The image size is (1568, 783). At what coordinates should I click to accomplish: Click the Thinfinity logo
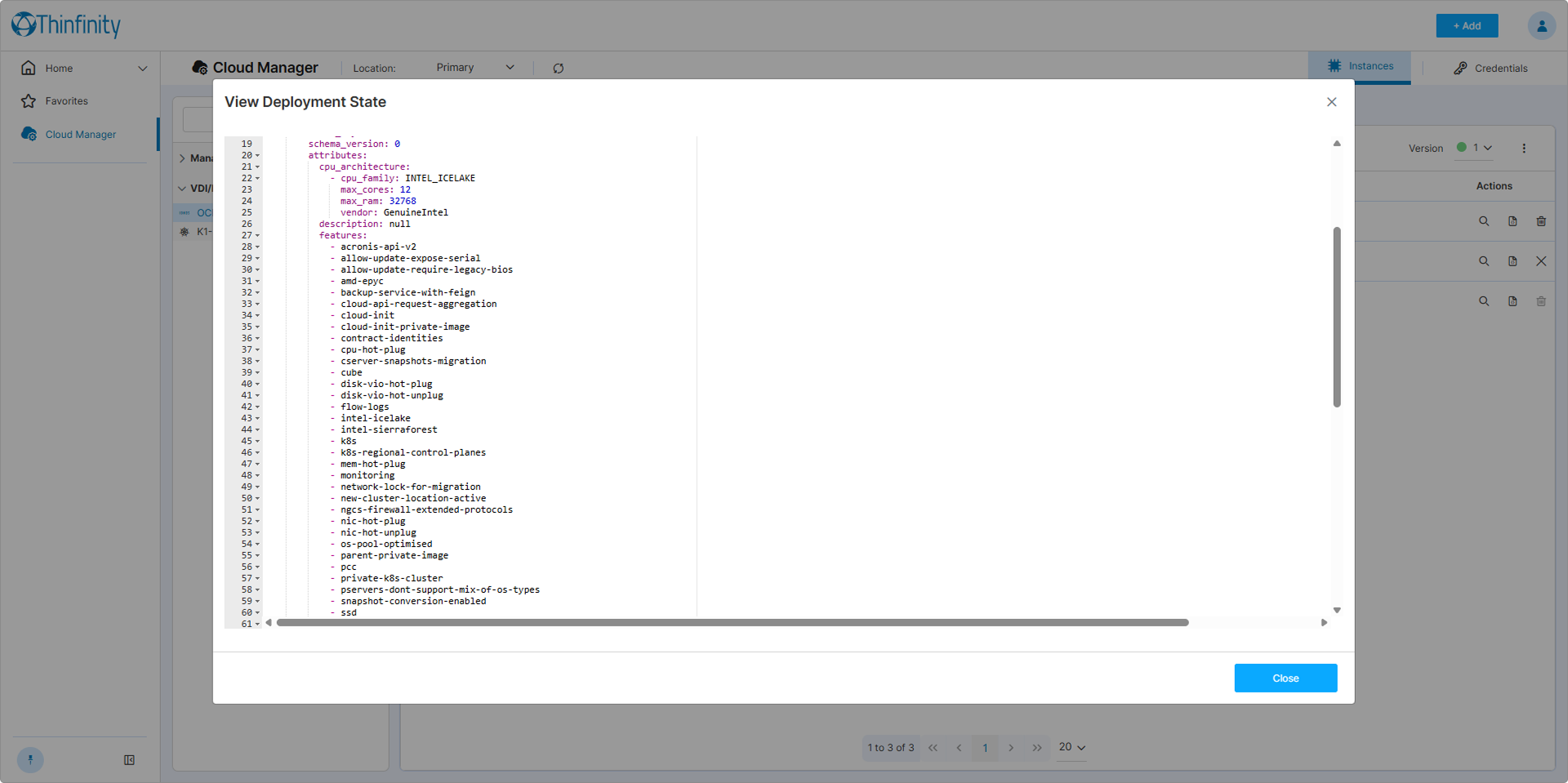pyautogui.click(x=66, y=25)
